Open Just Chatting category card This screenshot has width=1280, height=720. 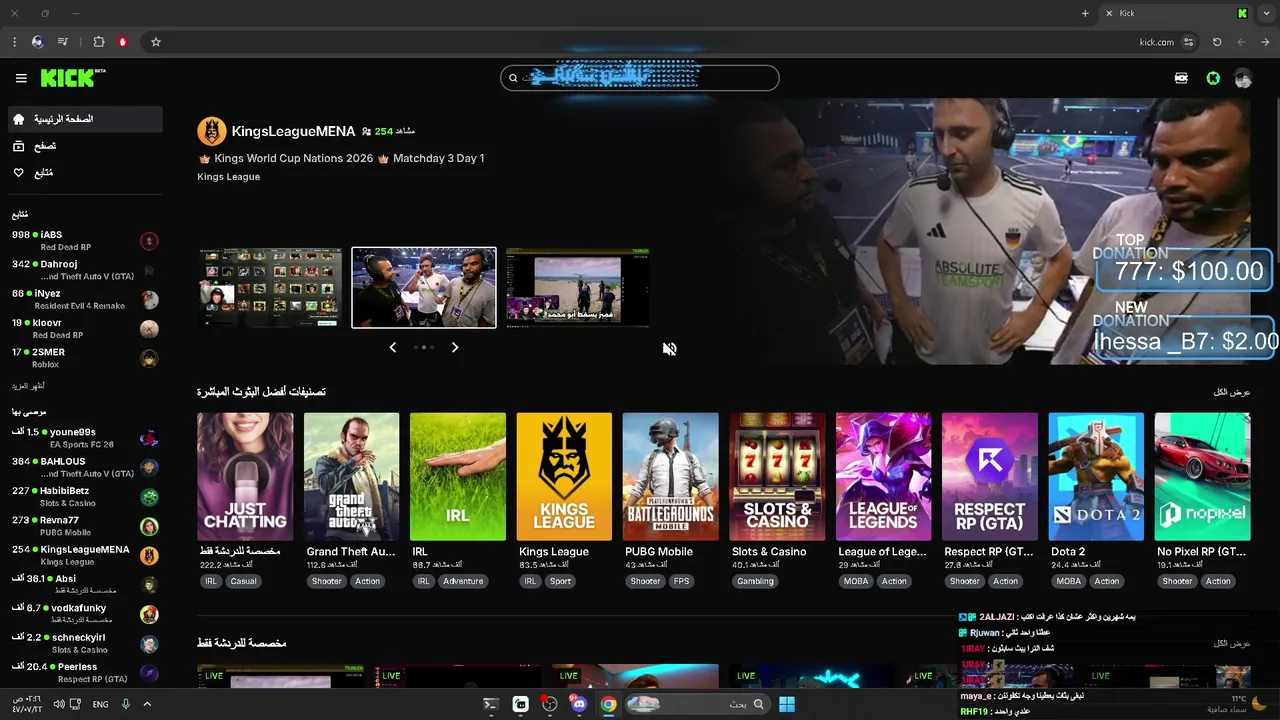(x=245, y=476)
